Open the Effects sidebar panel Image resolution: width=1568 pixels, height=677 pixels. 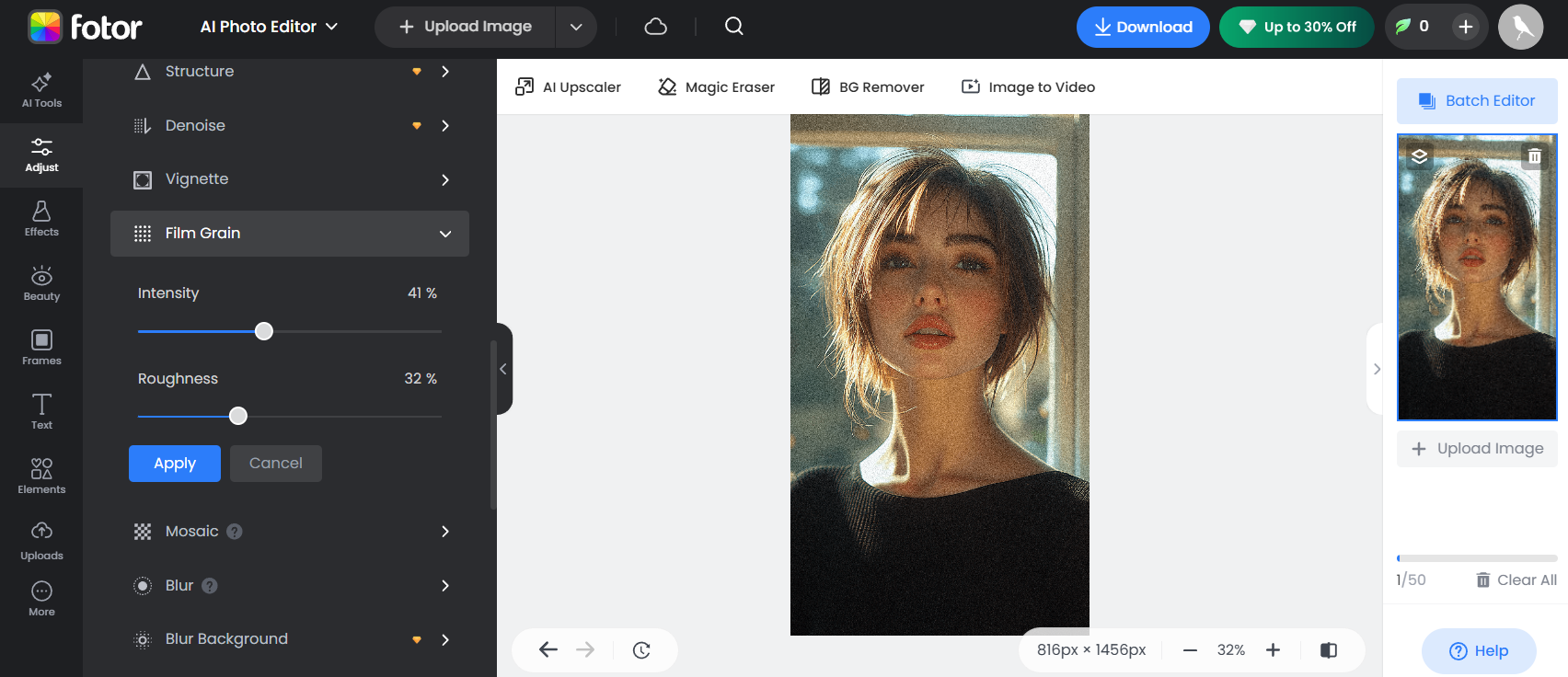[x=41, y=219]
